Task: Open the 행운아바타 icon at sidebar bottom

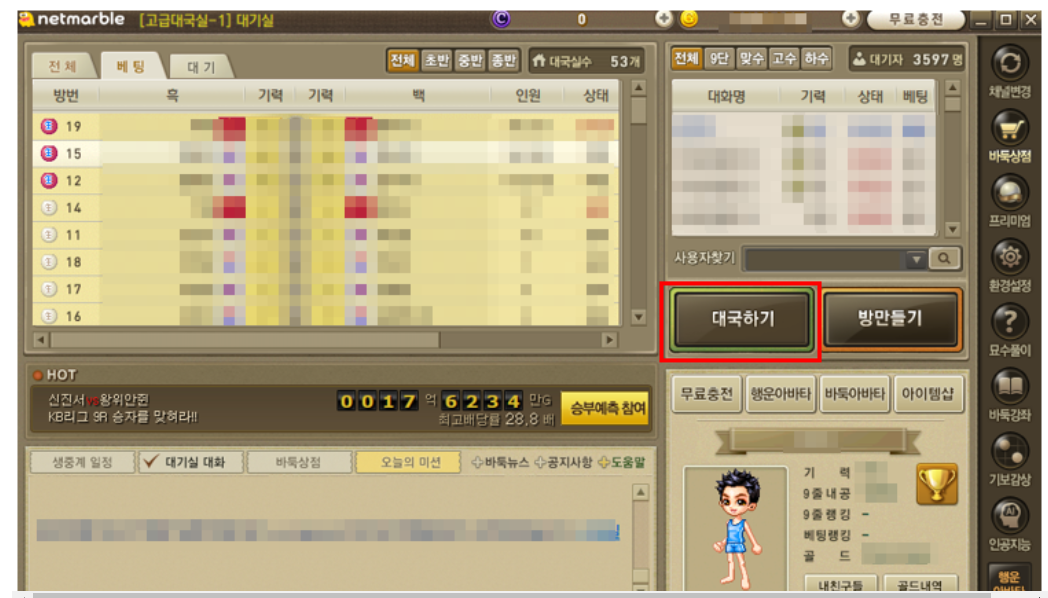Action: pyautogui.click(x=1009, y=580)
